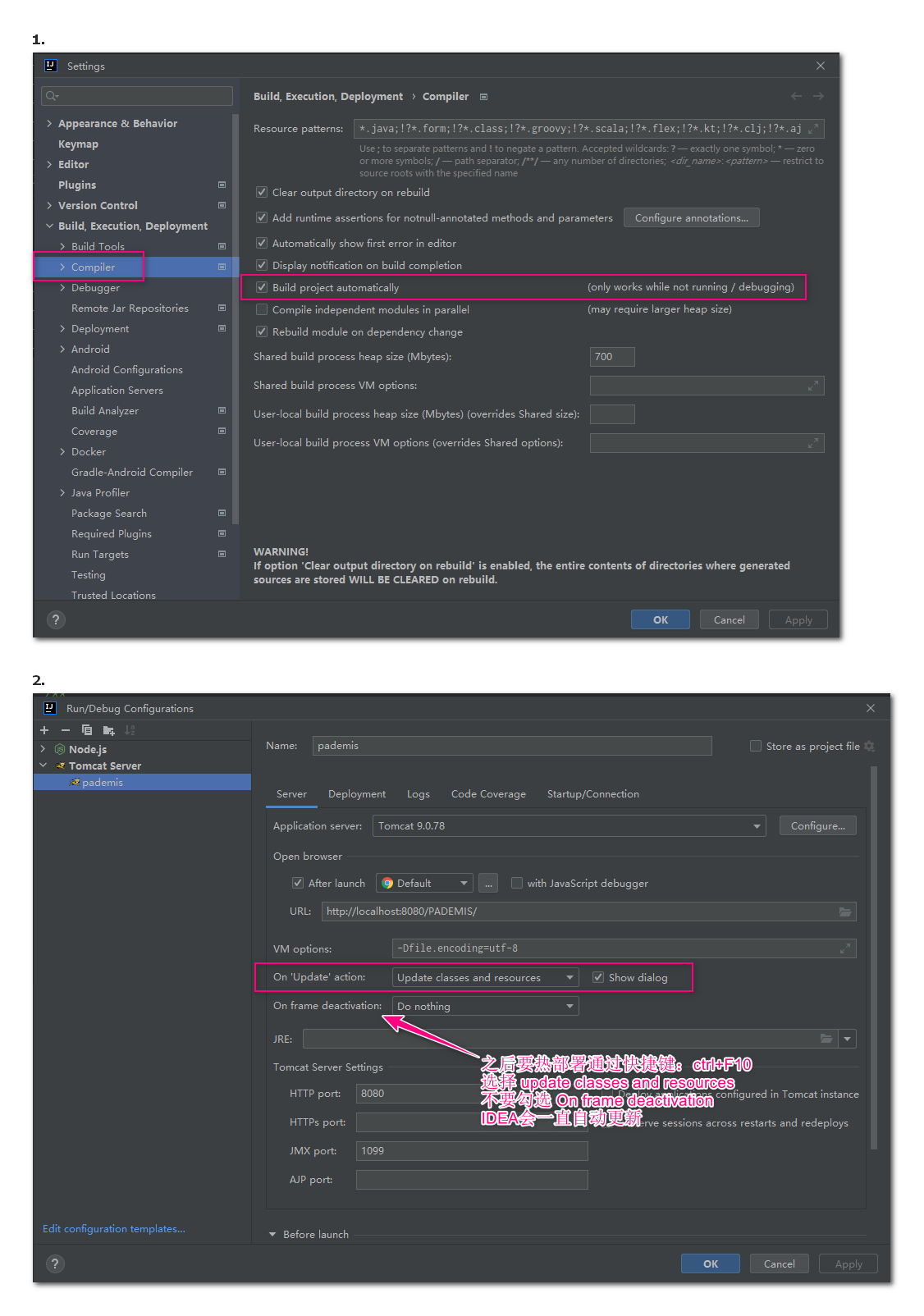Image resolution: width=924 pixels, height=1316 pixels.
Task: Toggle Rebuild module on dependency change
Action: click(262, 331)
